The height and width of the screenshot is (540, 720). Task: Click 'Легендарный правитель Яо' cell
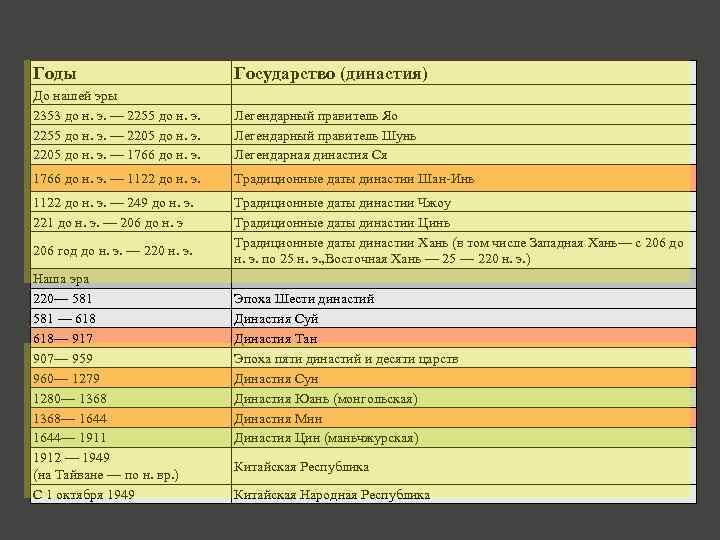tap(464, 115)
